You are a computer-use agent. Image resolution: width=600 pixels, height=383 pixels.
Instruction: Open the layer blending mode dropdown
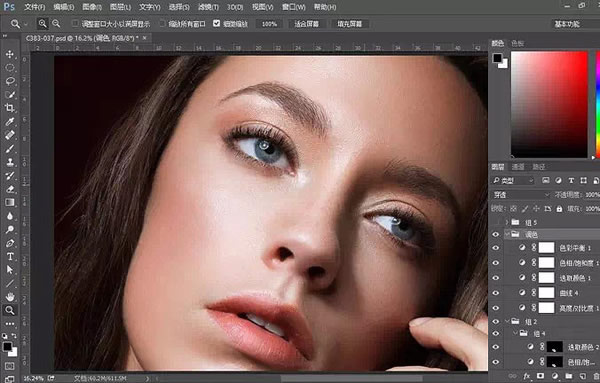[x=520, y=195]
